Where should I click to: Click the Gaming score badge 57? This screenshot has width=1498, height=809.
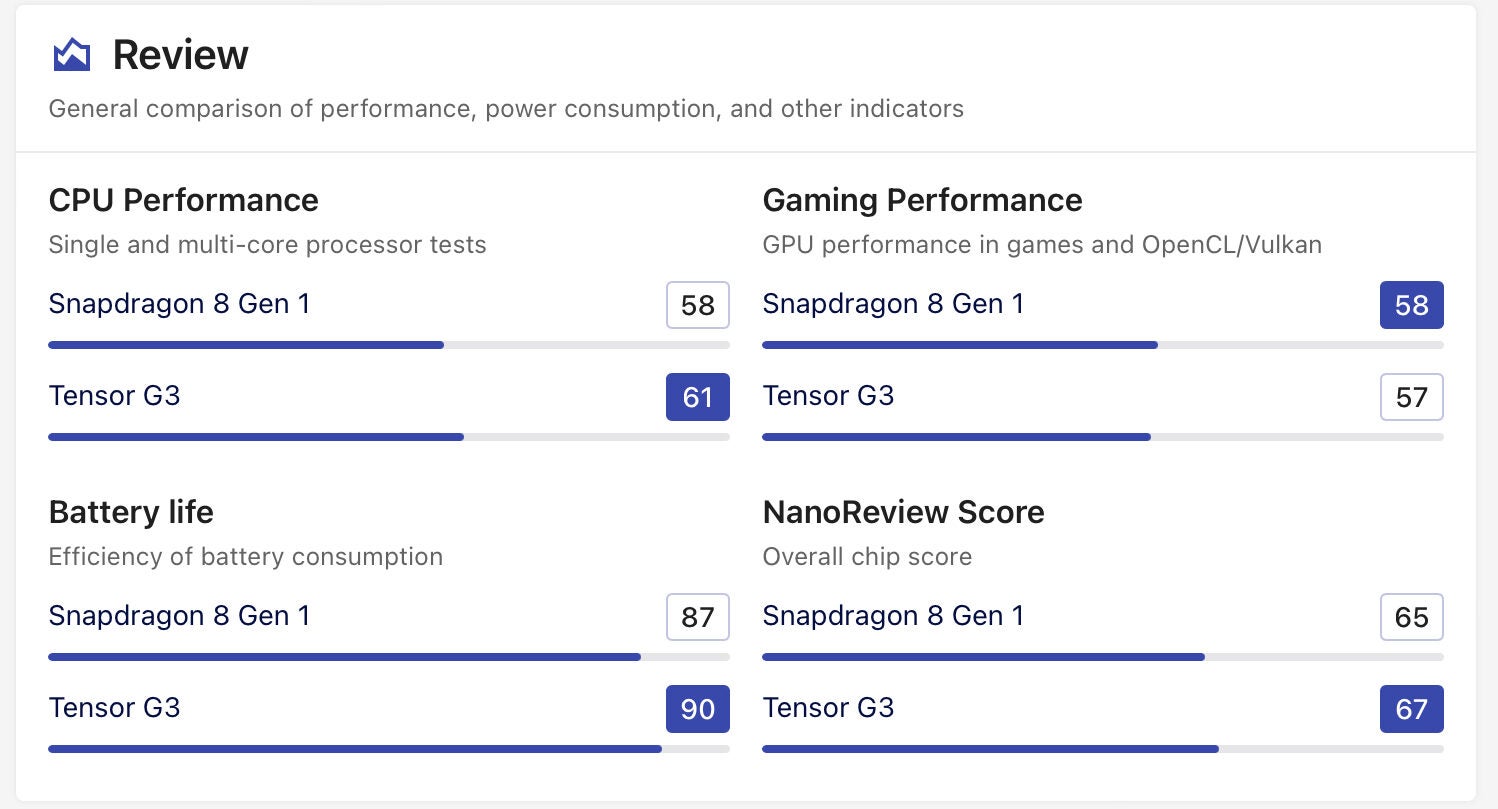click(x=1411, y=397)
